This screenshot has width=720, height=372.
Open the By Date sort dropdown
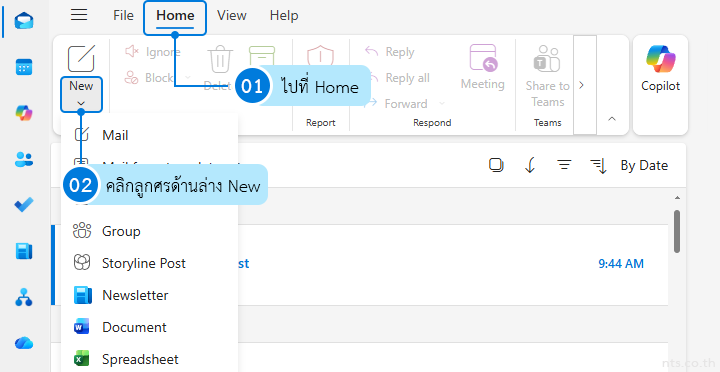tap(644, 165)
